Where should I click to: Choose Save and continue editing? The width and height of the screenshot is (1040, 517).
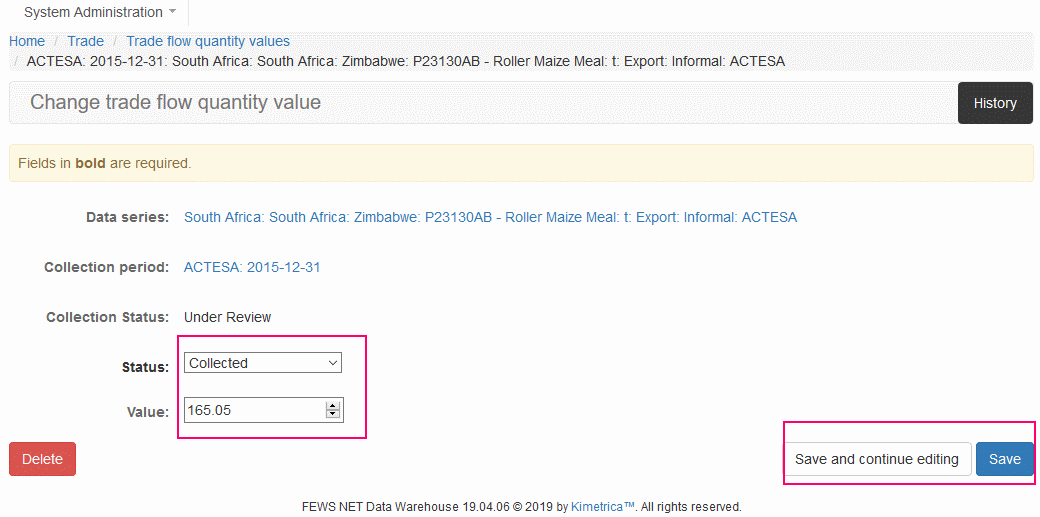[x=876, y=459]
